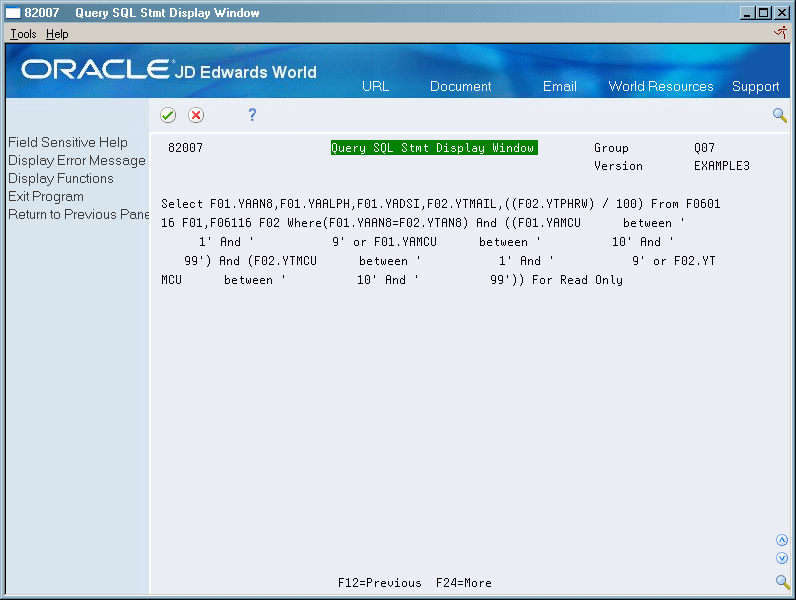The width and height of the screenshot is (796, 600).
Task: Click the red icon in the menu bar corner
Action: click(781, 33)
